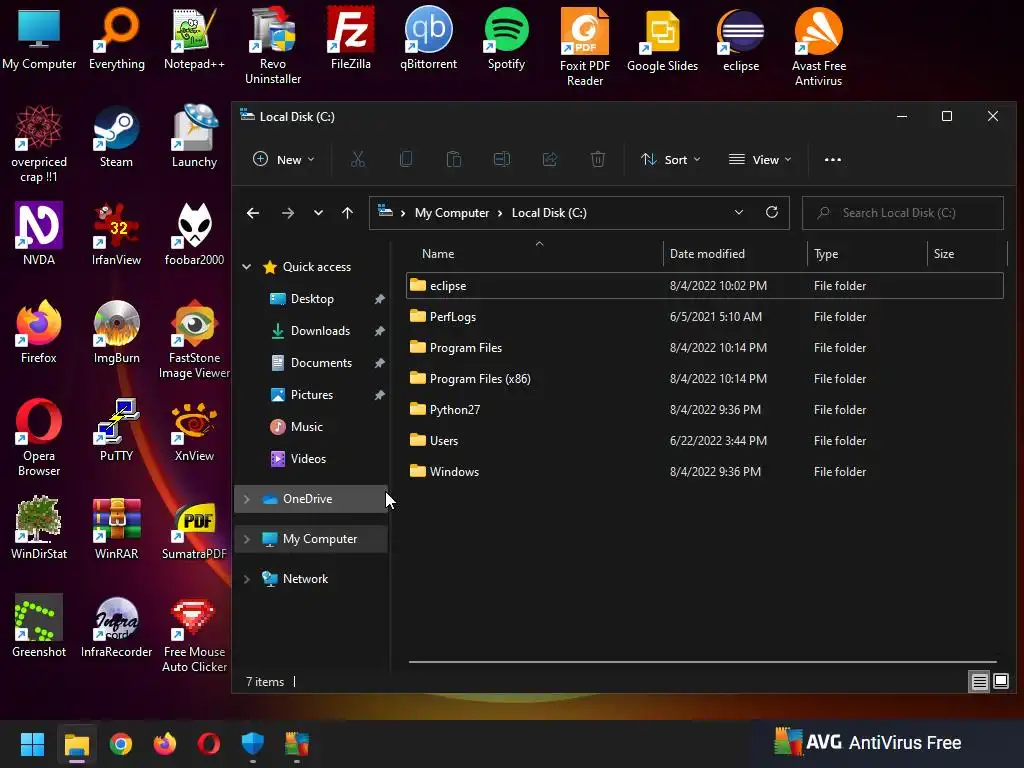This screenshot has height=768, width=1024.
Task: Sort by Size column header
Action: 967,253
